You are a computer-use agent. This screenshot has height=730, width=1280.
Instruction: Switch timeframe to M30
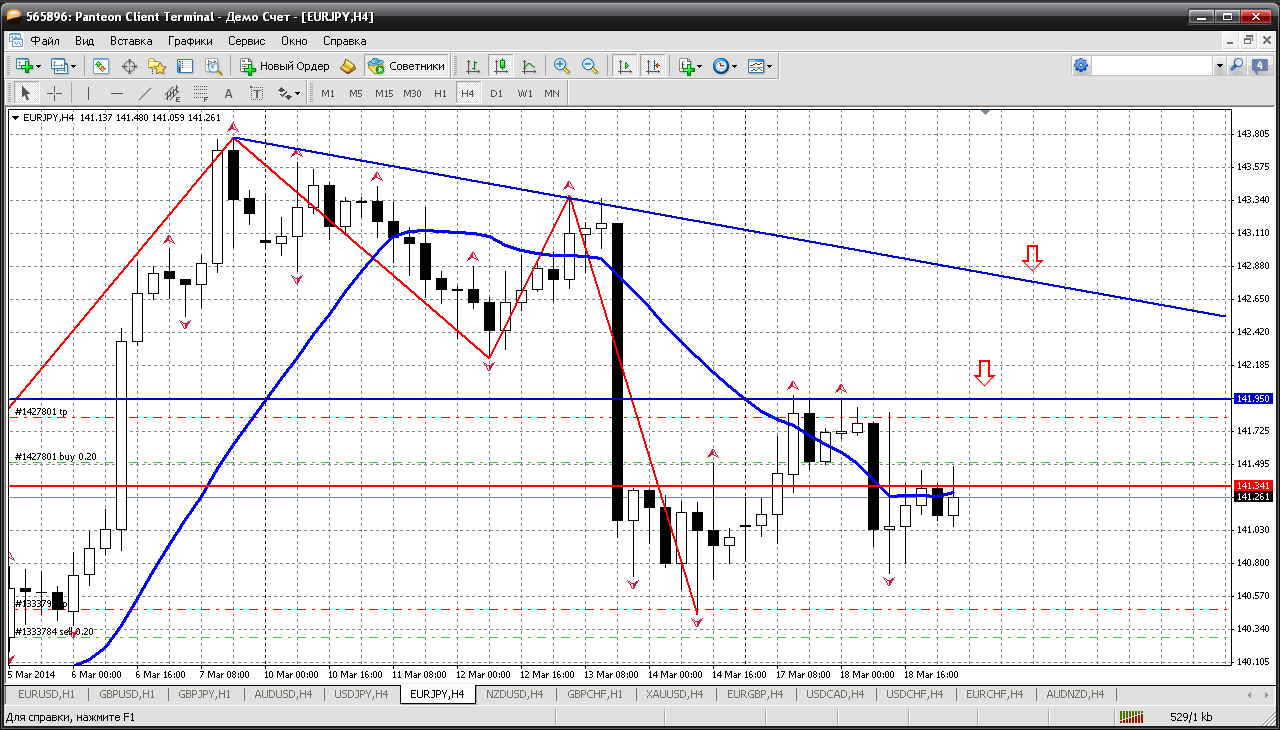(x=412, y=93)
